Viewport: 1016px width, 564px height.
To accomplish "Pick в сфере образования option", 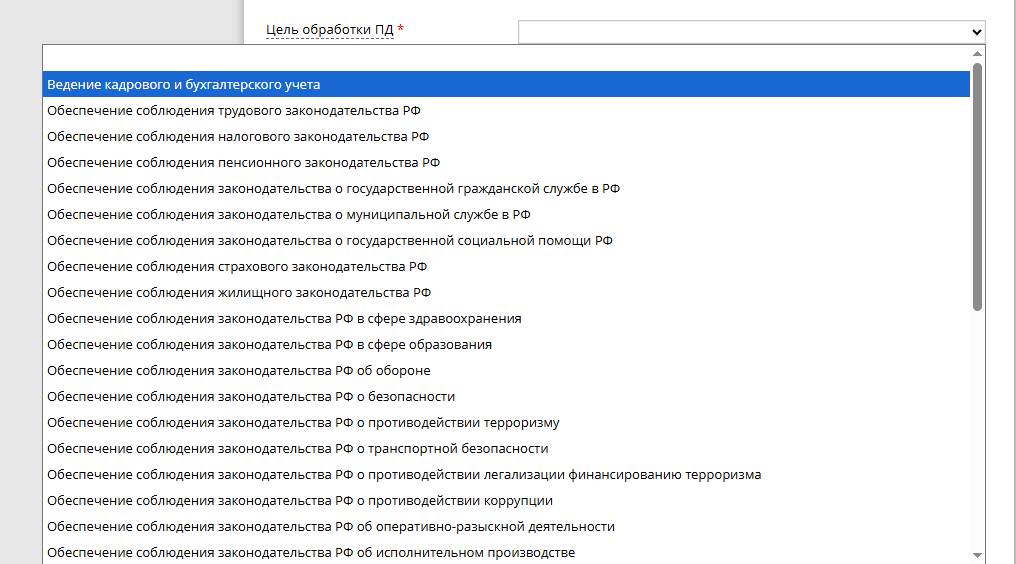I will [269, 345].
